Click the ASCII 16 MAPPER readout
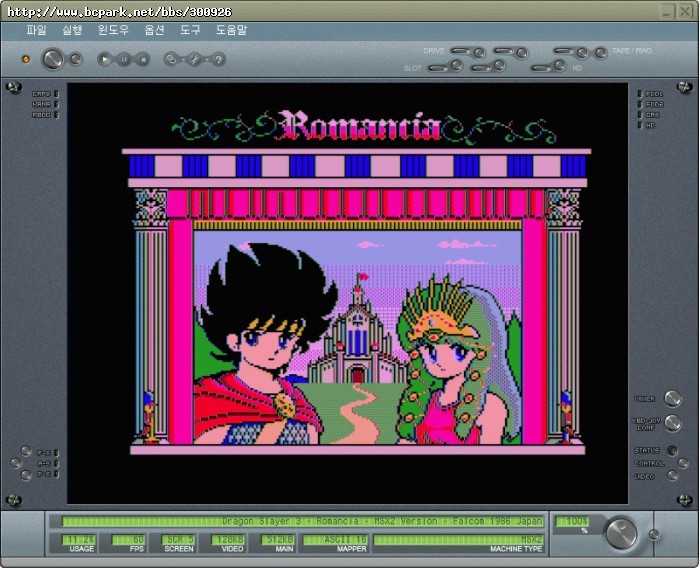 coord(335,539)
